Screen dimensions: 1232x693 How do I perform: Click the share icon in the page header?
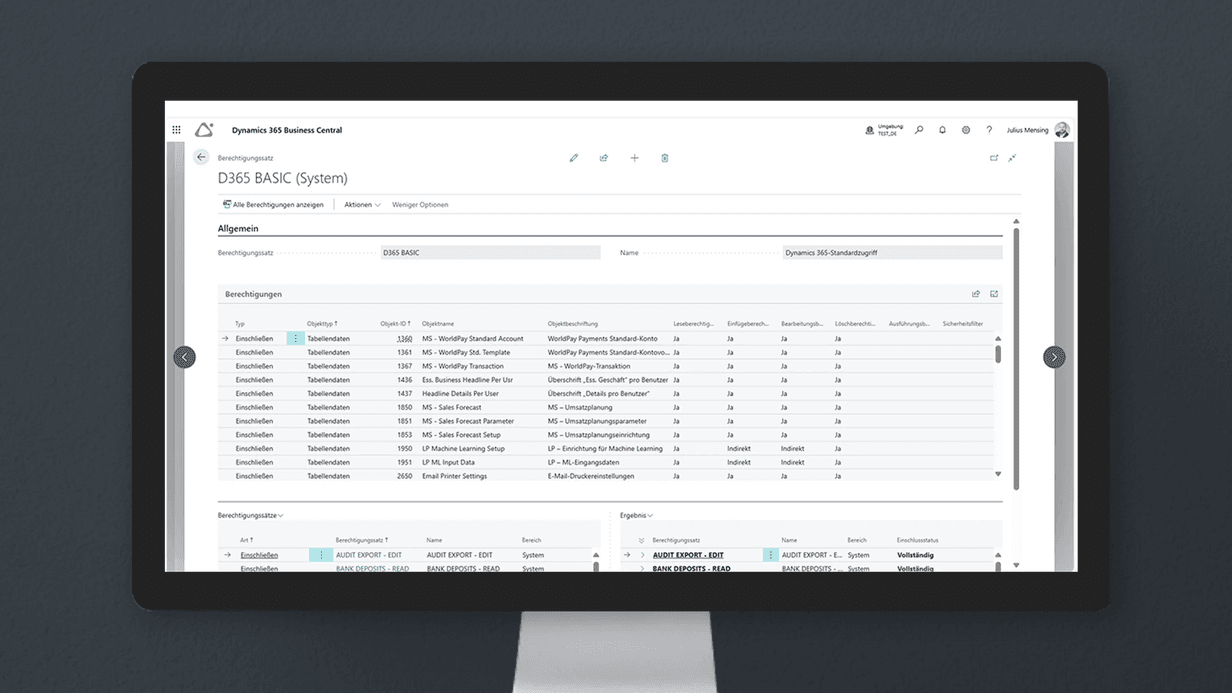pos(604,158)
